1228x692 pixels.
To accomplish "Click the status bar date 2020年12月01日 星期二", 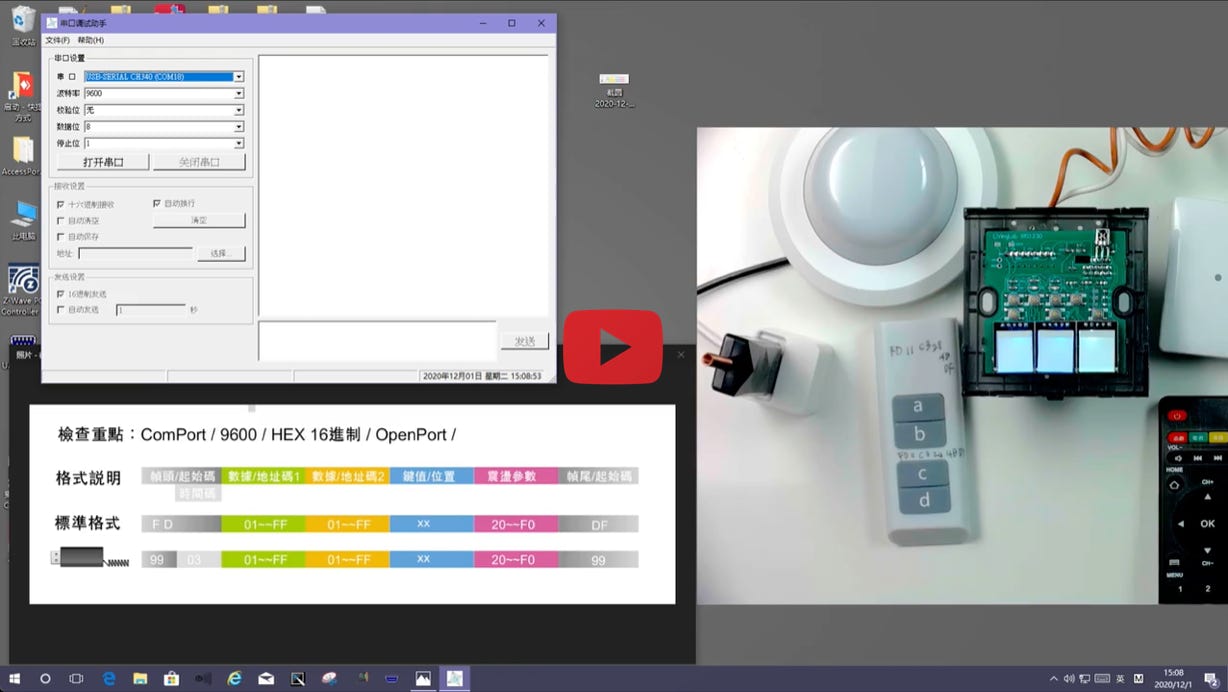I will tap(482, 376).
